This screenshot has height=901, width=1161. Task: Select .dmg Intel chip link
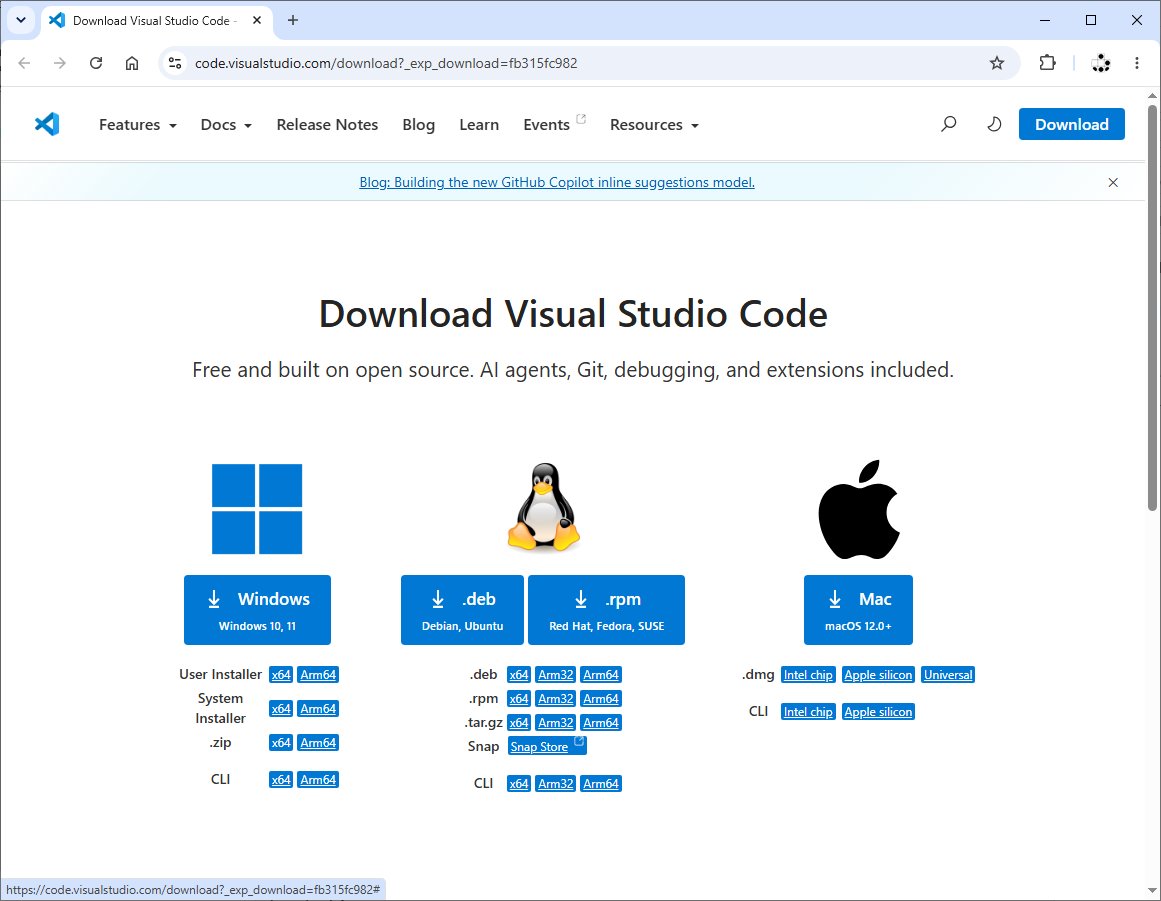point(808,674)
